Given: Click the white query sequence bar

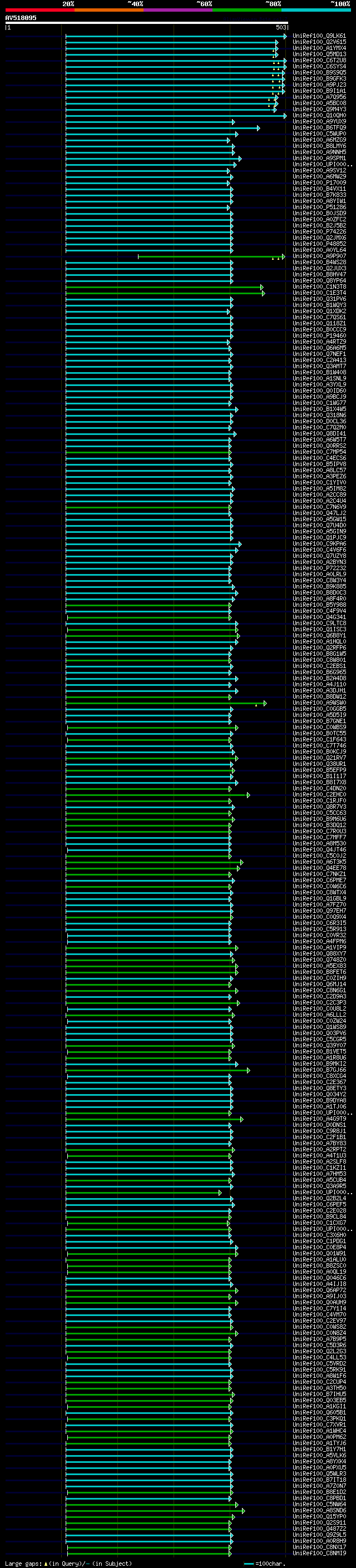Looking at the screenshot, I should [x=147, y=23].
